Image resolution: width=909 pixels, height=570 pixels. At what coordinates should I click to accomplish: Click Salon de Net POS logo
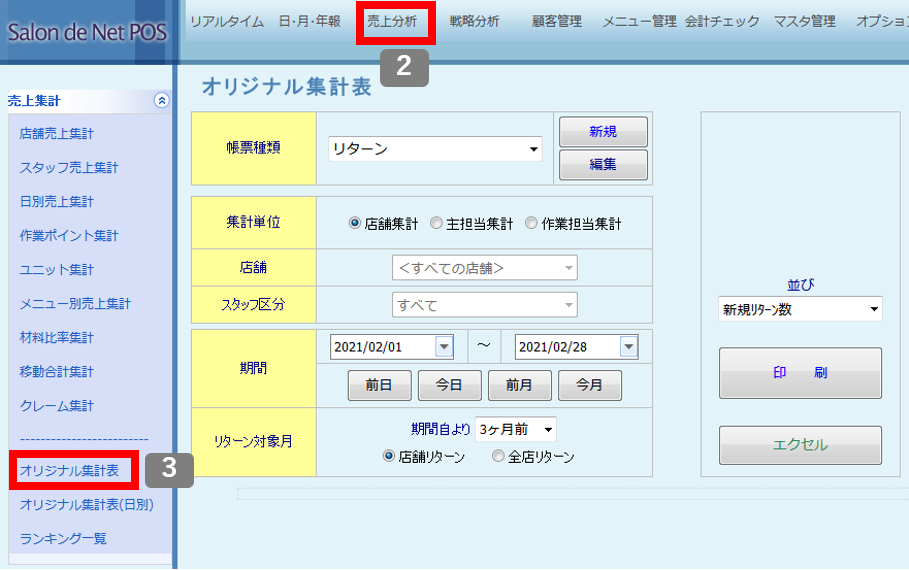tap(87, 32)
